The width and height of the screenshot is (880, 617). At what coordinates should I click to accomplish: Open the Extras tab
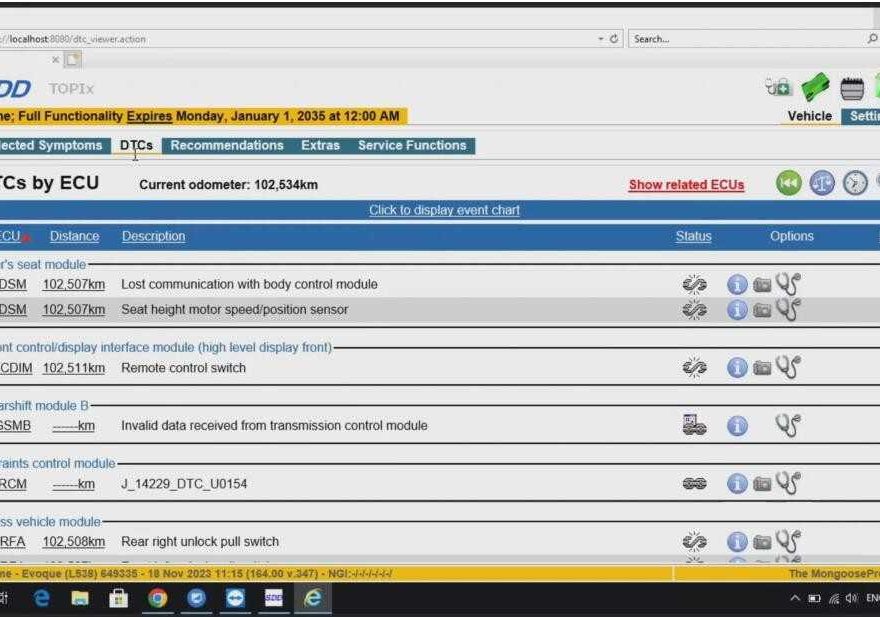click(320, 145)
